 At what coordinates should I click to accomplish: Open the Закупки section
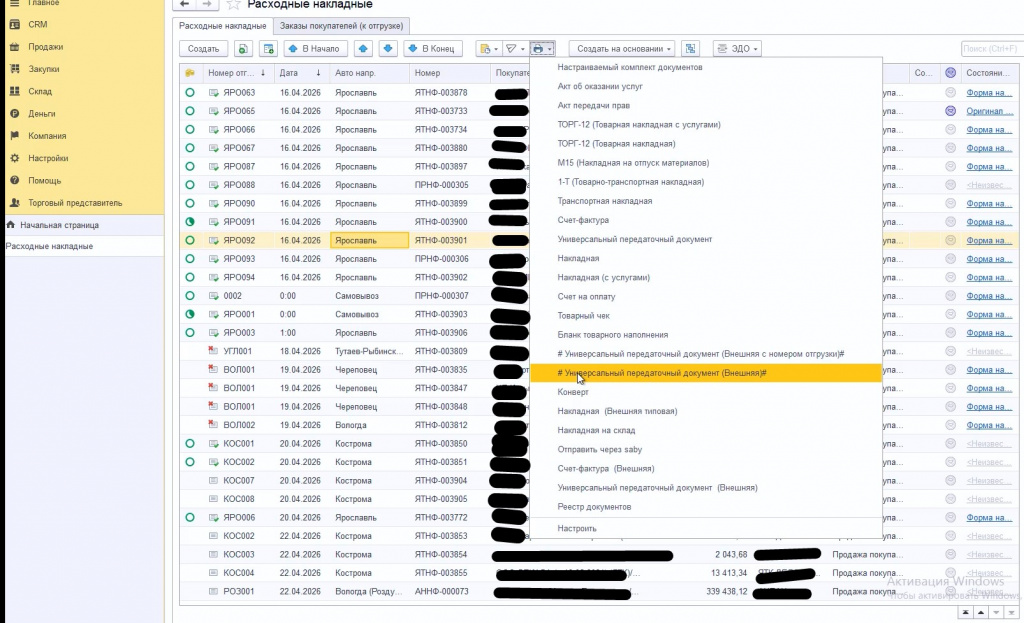pos(44,69)
